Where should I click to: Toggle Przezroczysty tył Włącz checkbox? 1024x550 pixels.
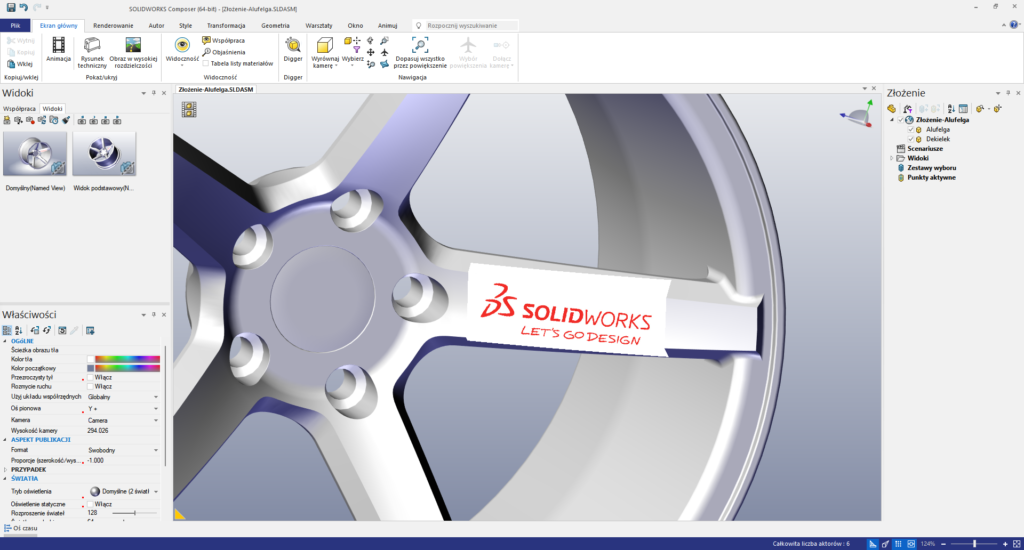91,377
